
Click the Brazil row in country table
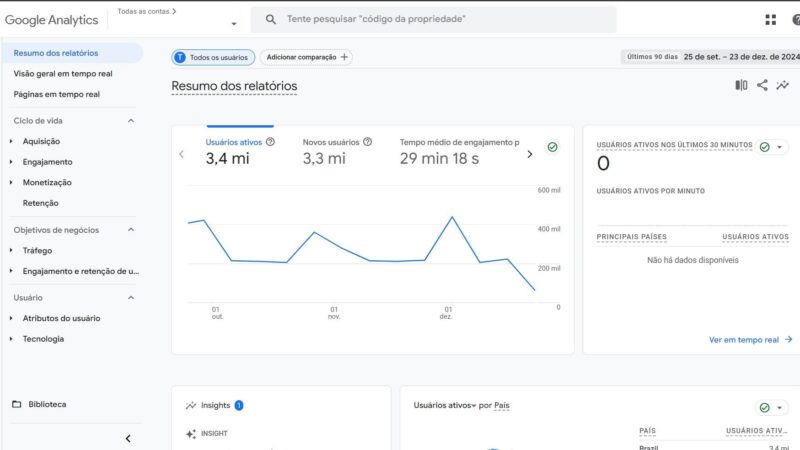[x=713, y=447]
